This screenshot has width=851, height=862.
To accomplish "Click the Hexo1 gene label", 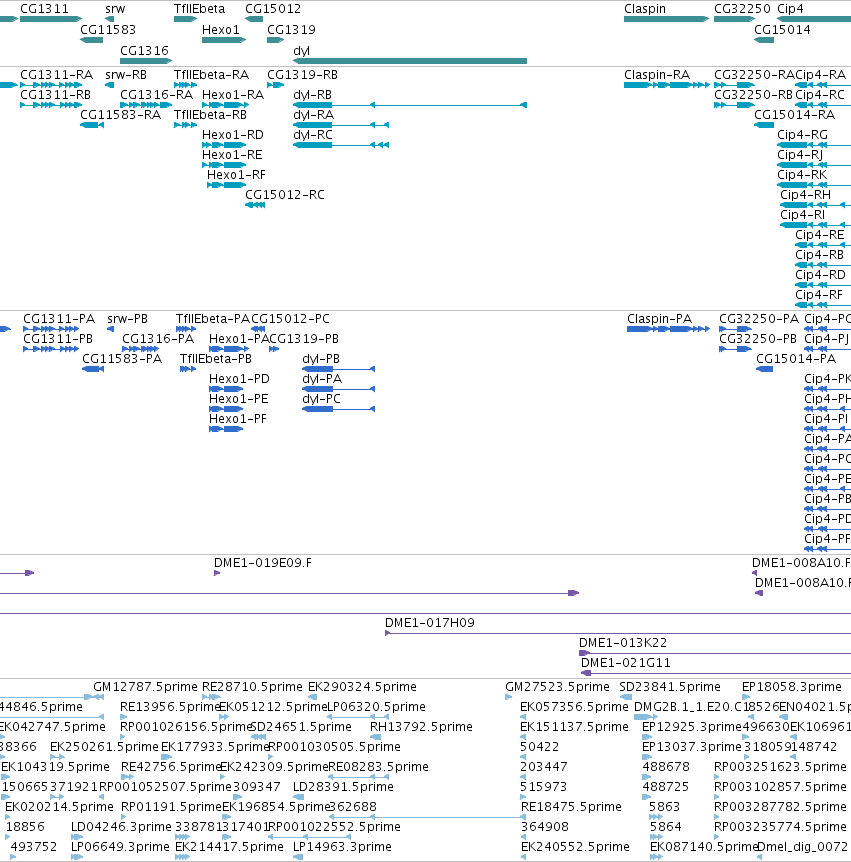I will [221, 30].
